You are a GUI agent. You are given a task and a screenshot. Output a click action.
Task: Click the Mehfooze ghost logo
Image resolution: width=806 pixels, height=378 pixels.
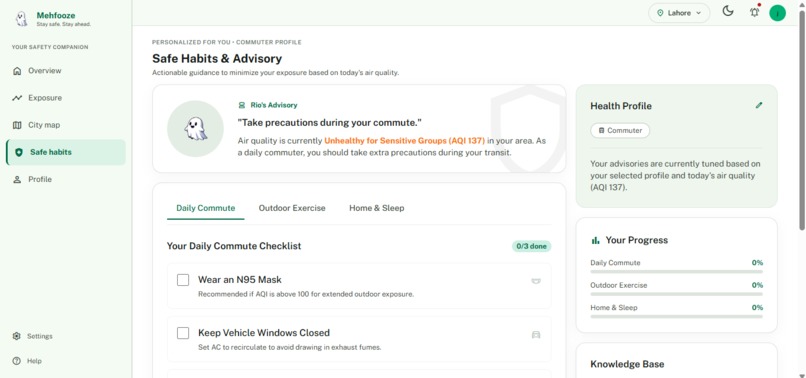[x=22, y=19]
